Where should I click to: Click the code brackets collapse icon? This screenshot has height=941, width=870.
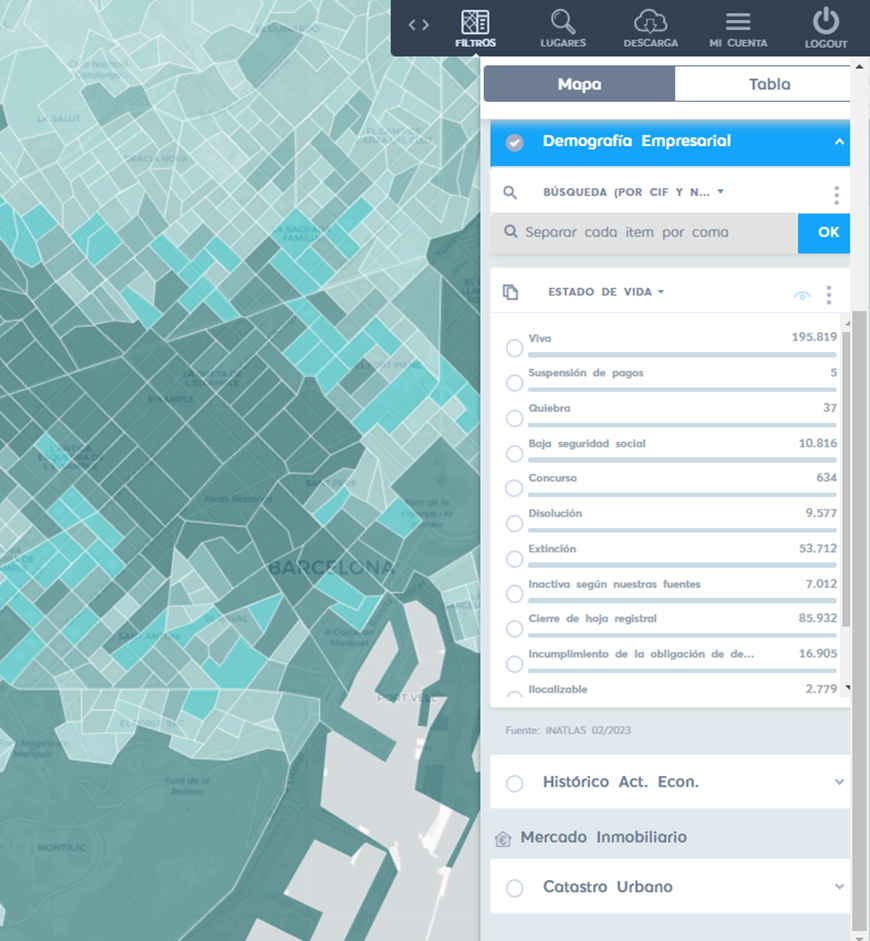point(419,25)
